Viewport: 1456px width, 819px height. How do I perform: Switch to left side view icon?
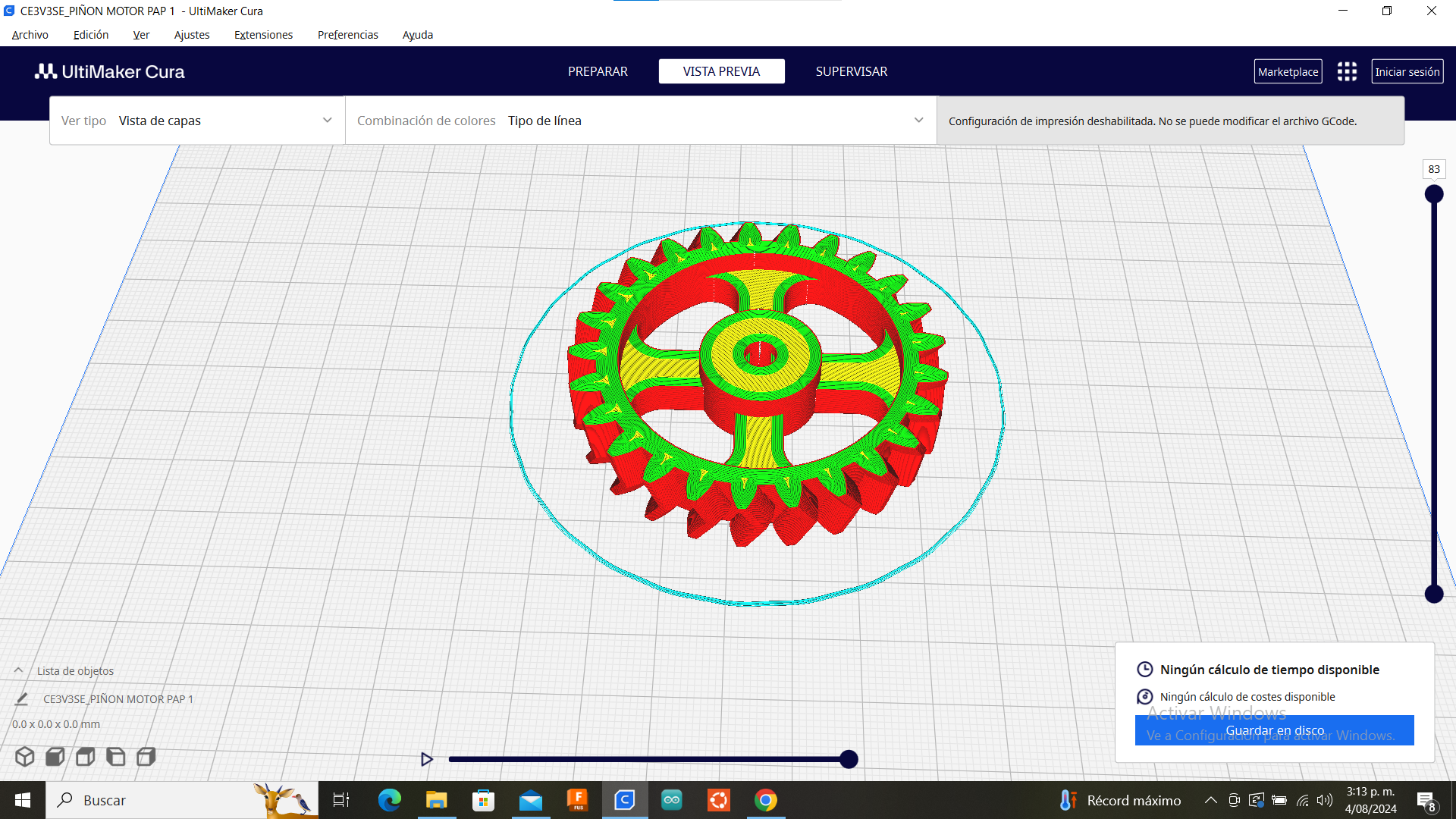tap(115, 757)
